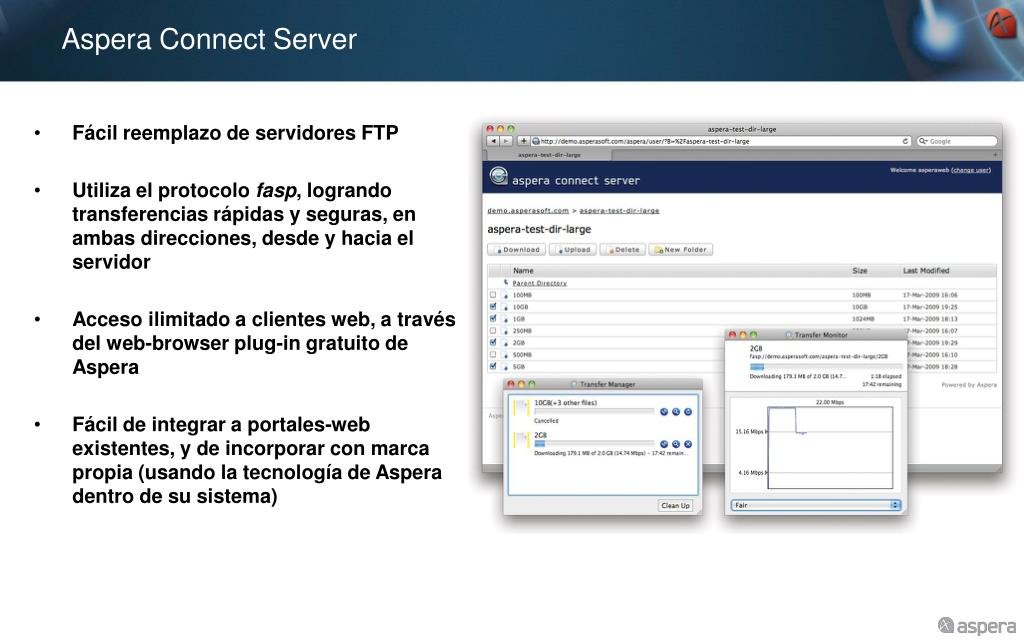Select the 1024MB size cell
This screenshot has width=1024, height=640.
point(863,319)
